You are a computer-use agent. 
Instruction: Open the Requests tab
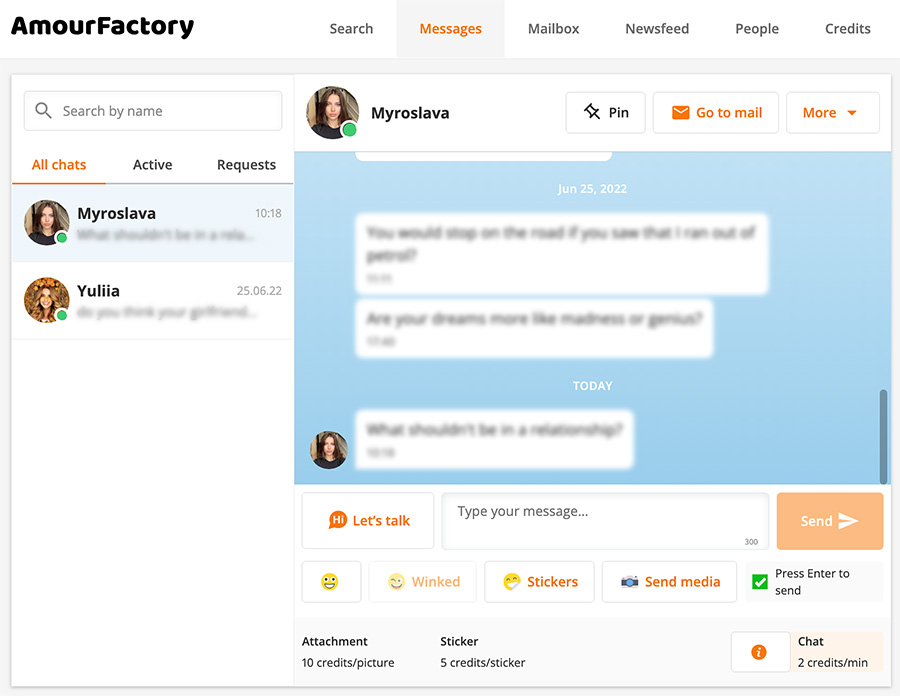click(246, 165)
